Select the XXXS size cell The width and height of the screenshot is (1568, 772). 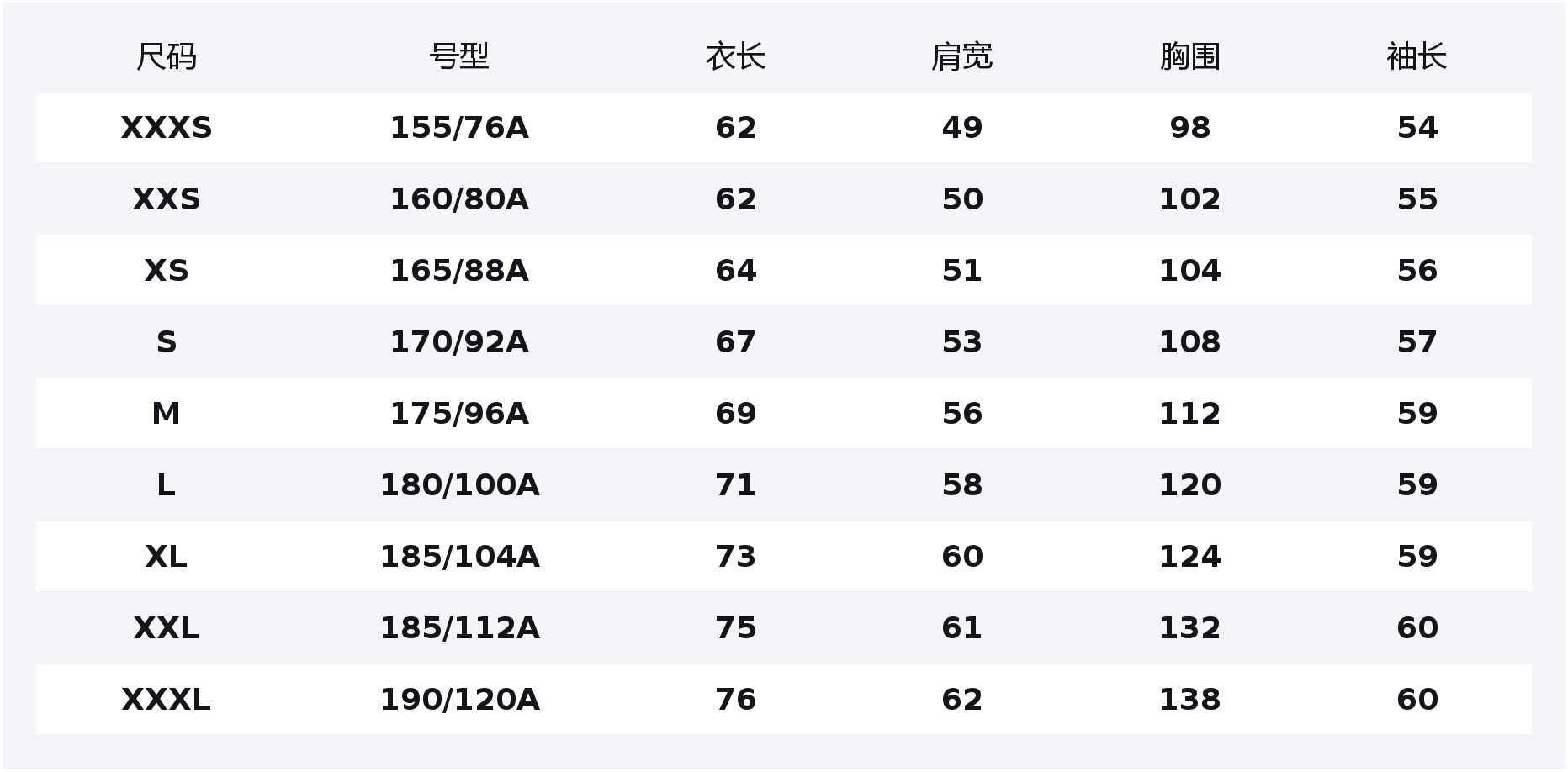click(167, 128)
